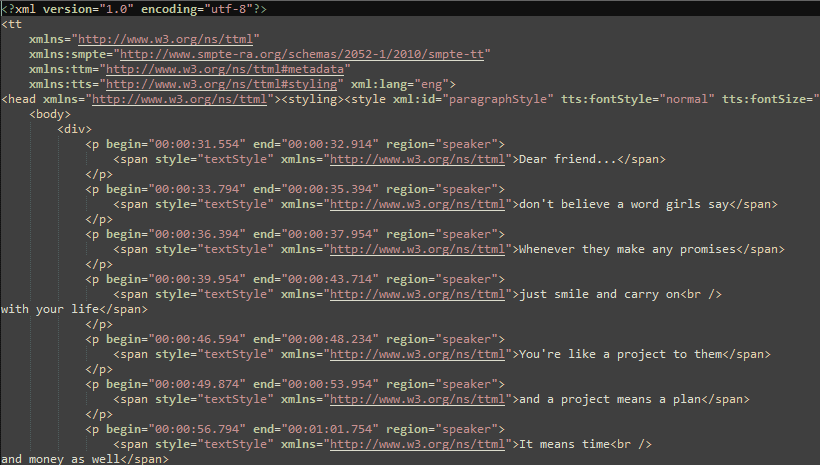Click the opening <div> tag
The width and height of the screenshot is (820, 465).
point(74,129)
